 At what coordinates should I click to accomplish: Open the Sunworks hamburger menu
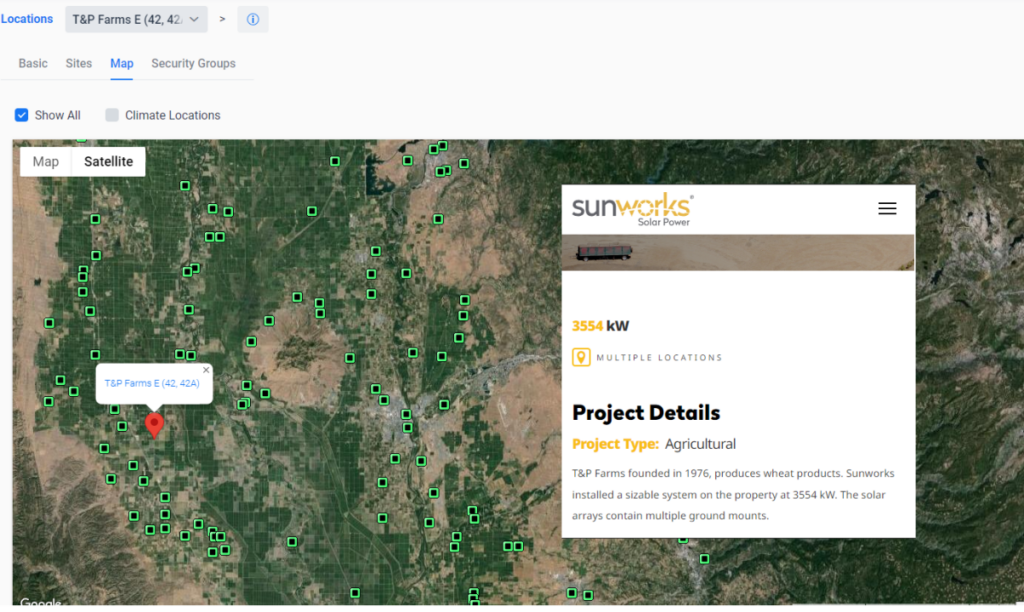point(886,208)
